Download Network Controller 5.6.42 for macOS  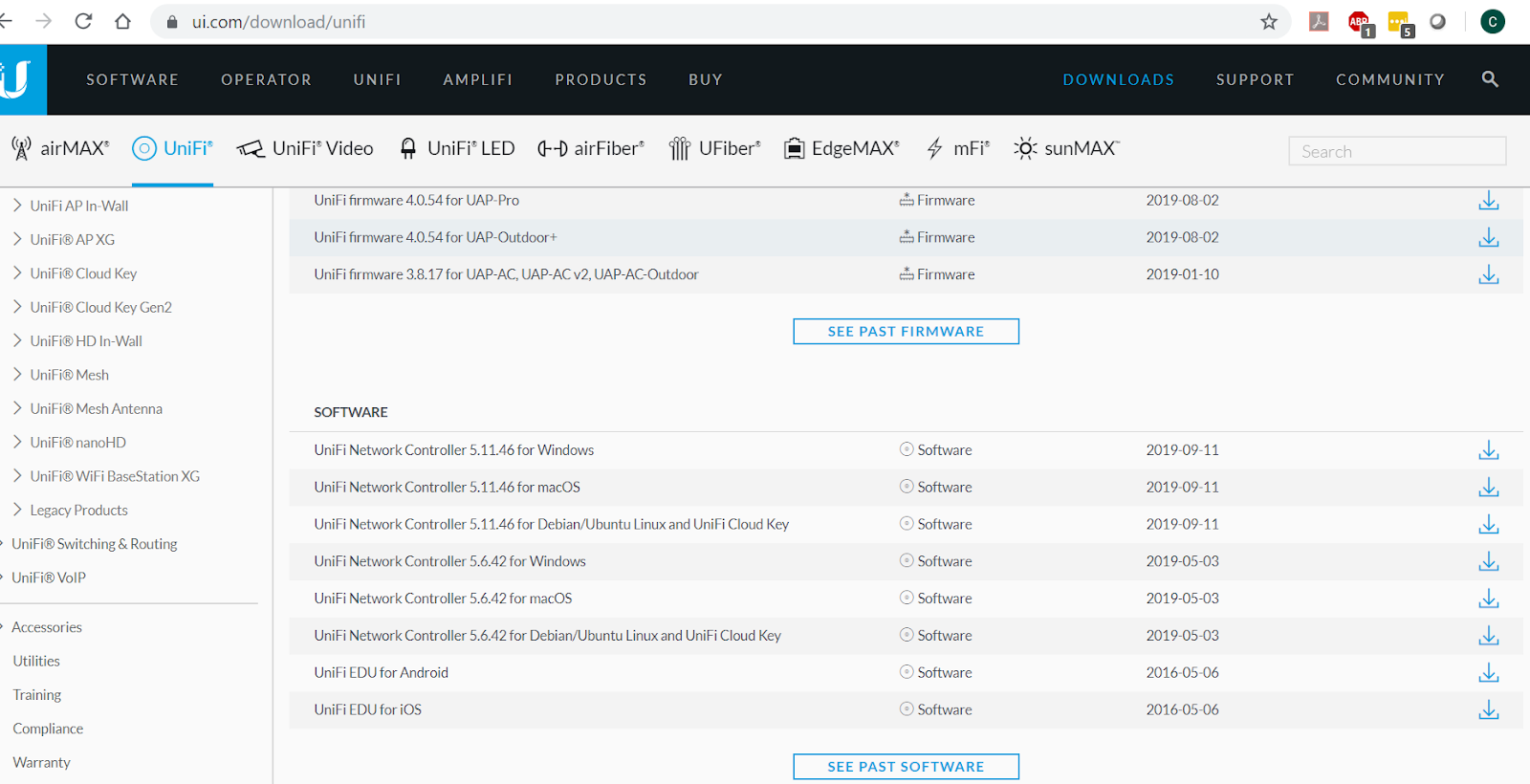[x=1488, y=599]
